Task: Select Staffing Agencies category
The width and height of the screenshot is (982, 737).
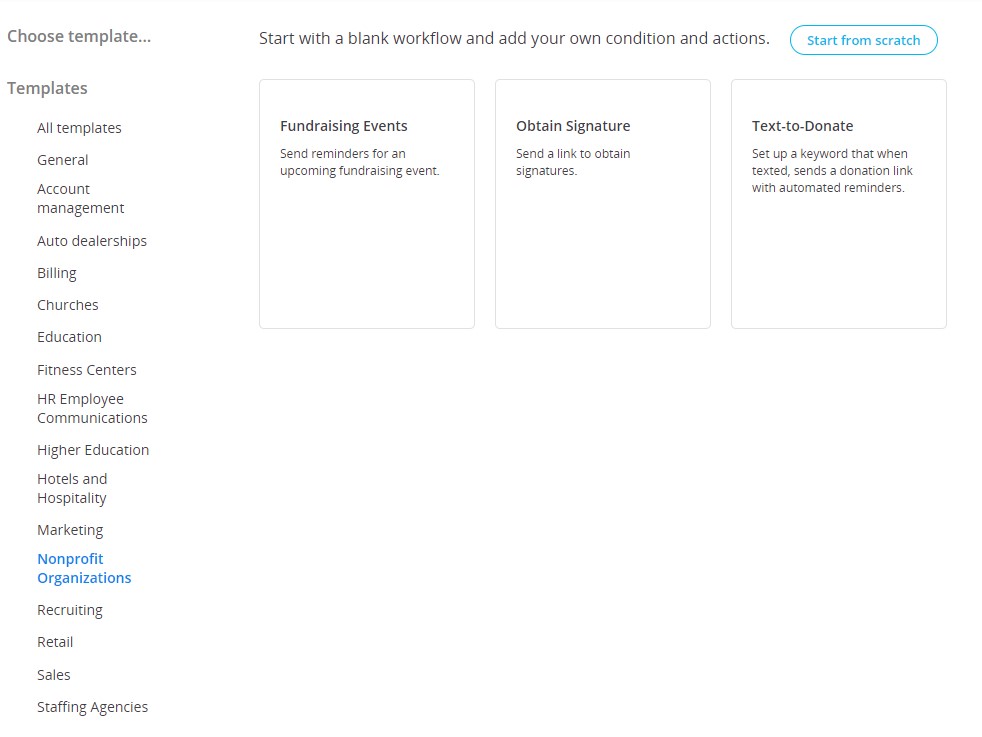Action: [92, 707]
